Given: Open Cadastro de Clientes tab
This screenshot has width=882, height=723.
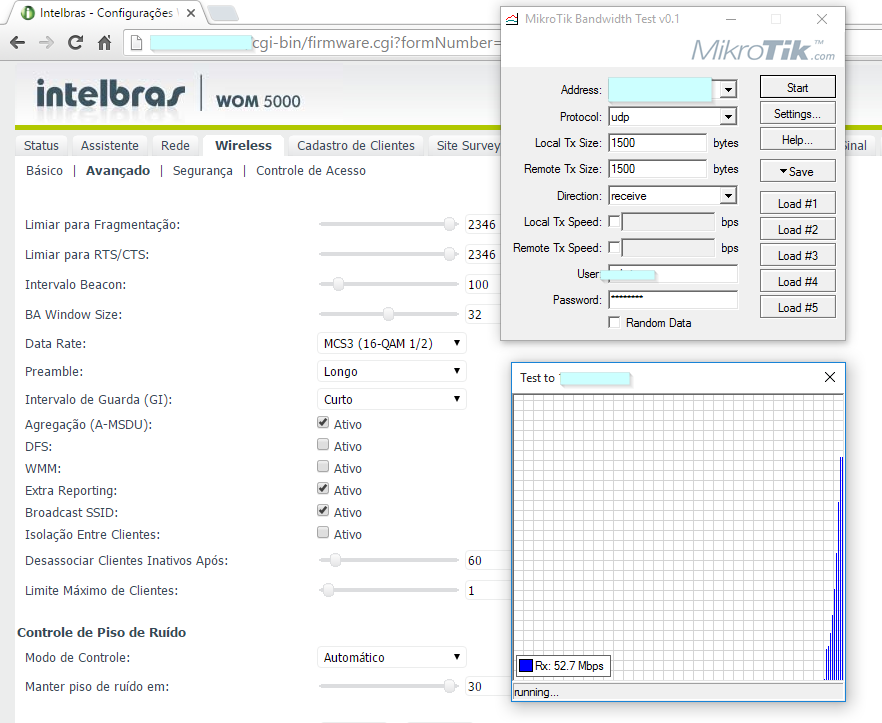Looking at the screenshot, I should (x=356, y=145).
